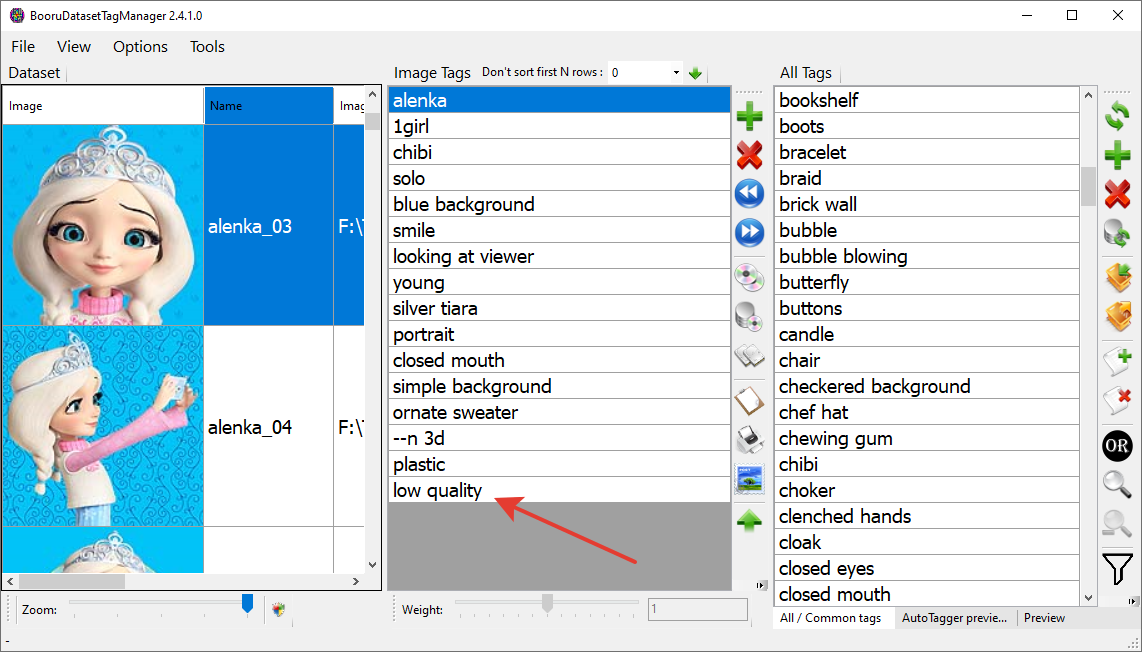The width and height of the screenshot is (1142, 652).
Task: Click All Tags list scroll up arrow
Action: (x=1089, y=95)
